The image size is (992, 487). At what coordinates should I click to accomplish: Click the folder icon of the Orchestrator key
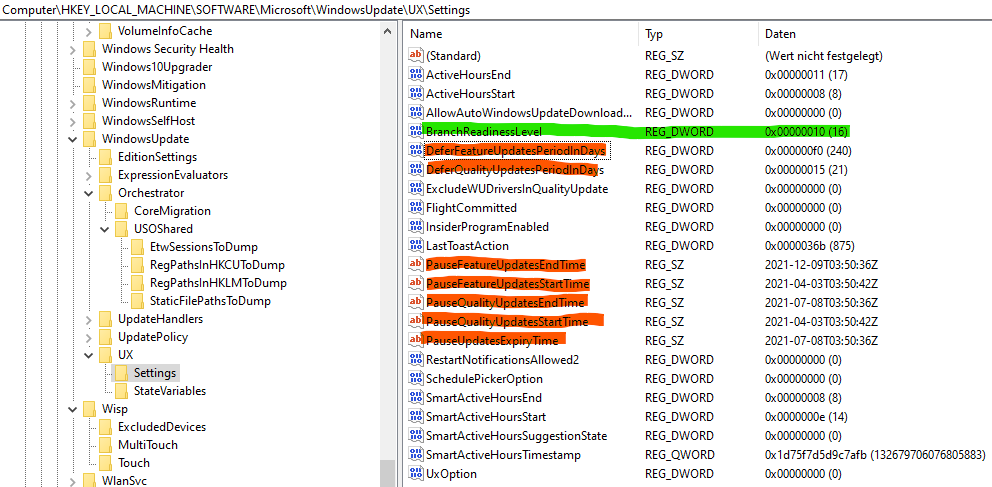point(105,193)
